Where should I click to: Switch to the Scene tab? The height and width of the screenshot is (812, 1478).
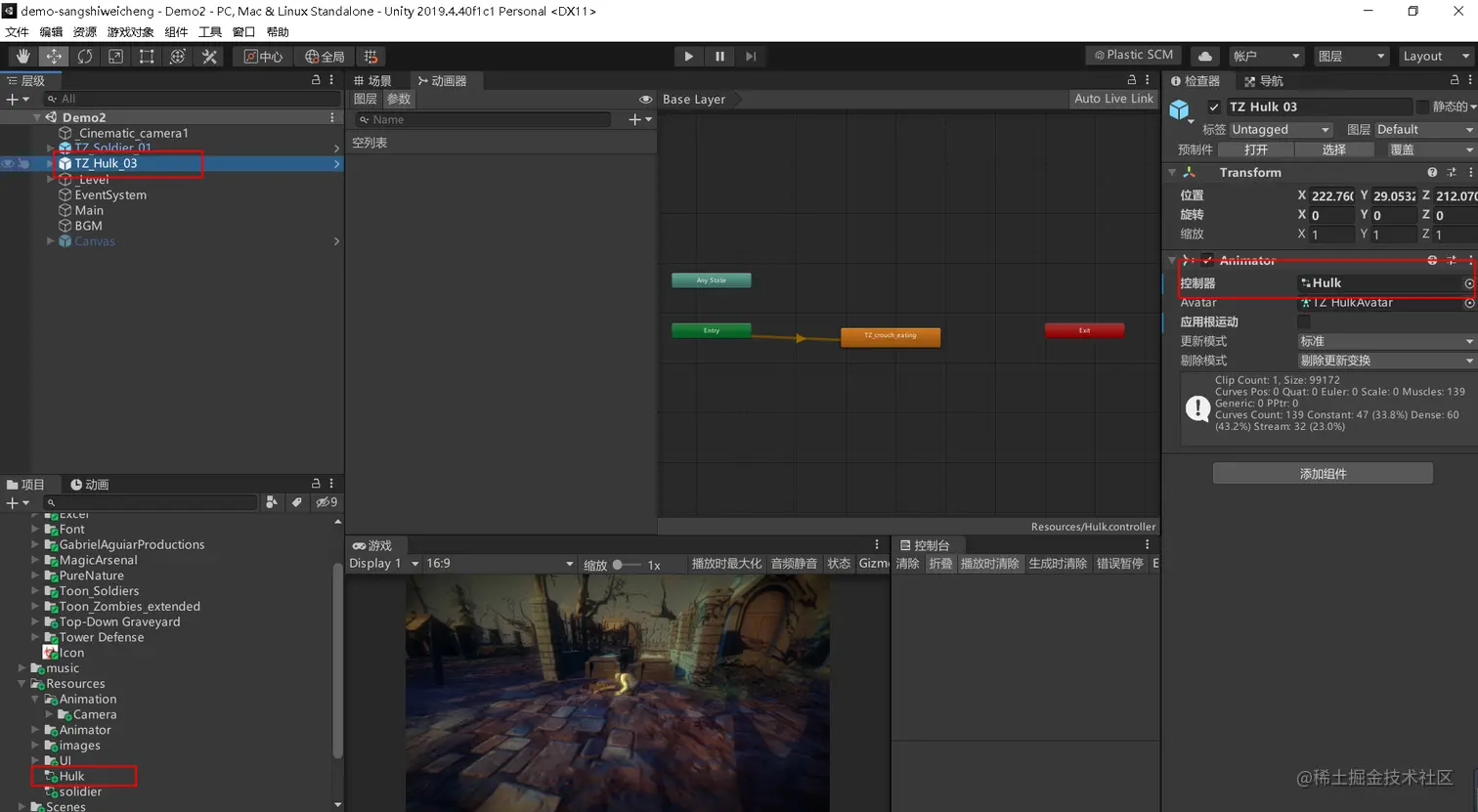(373, 80)
